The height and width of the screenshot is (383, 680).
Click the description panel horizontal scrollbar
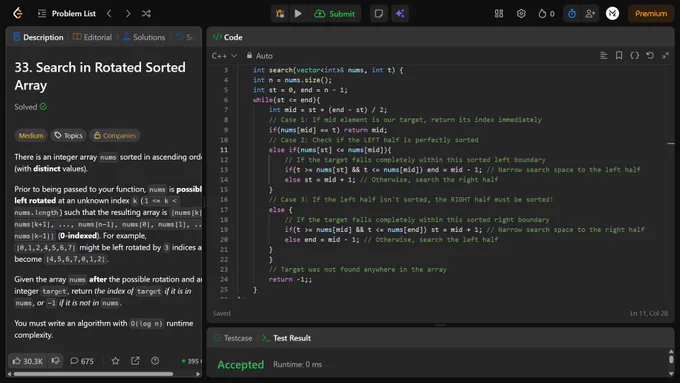pos(93,374)
